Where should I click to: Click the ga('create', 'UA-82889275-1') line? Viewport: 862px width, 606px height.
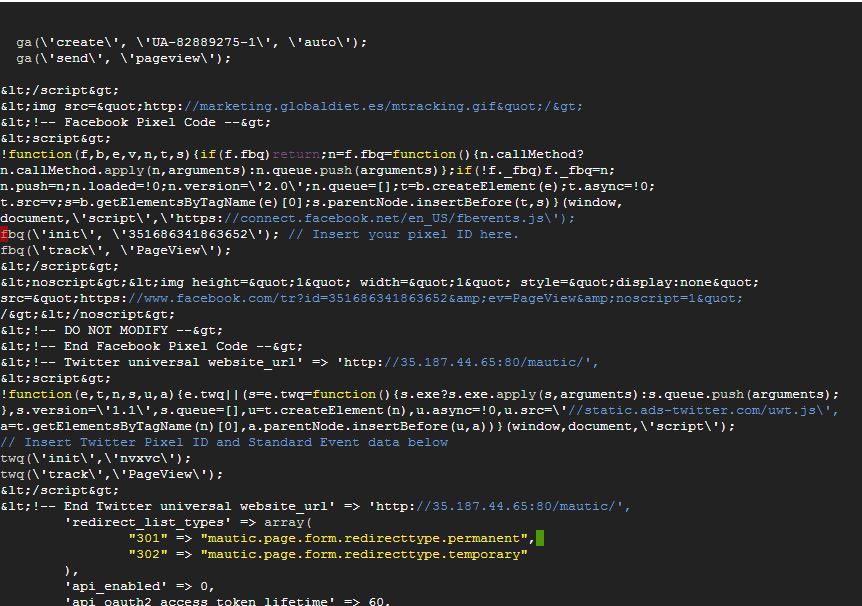coord(191,42)
